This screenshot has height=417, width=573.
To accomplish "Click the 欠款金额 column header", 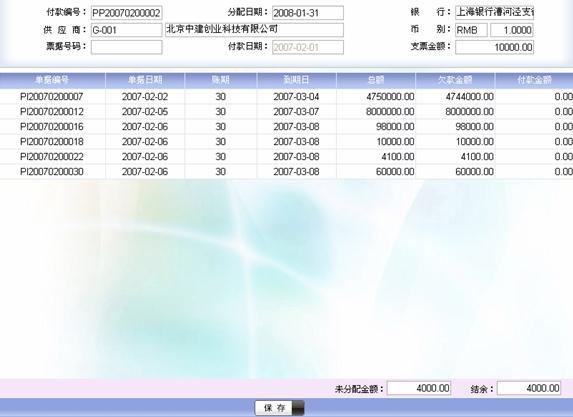I will pyautogui.click(x=455, y=80).
